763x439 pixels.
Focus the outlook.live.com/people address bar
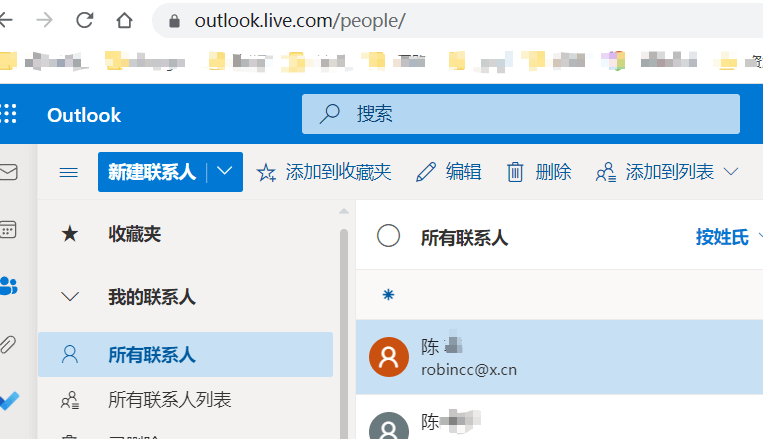click(x=457, y=20)
